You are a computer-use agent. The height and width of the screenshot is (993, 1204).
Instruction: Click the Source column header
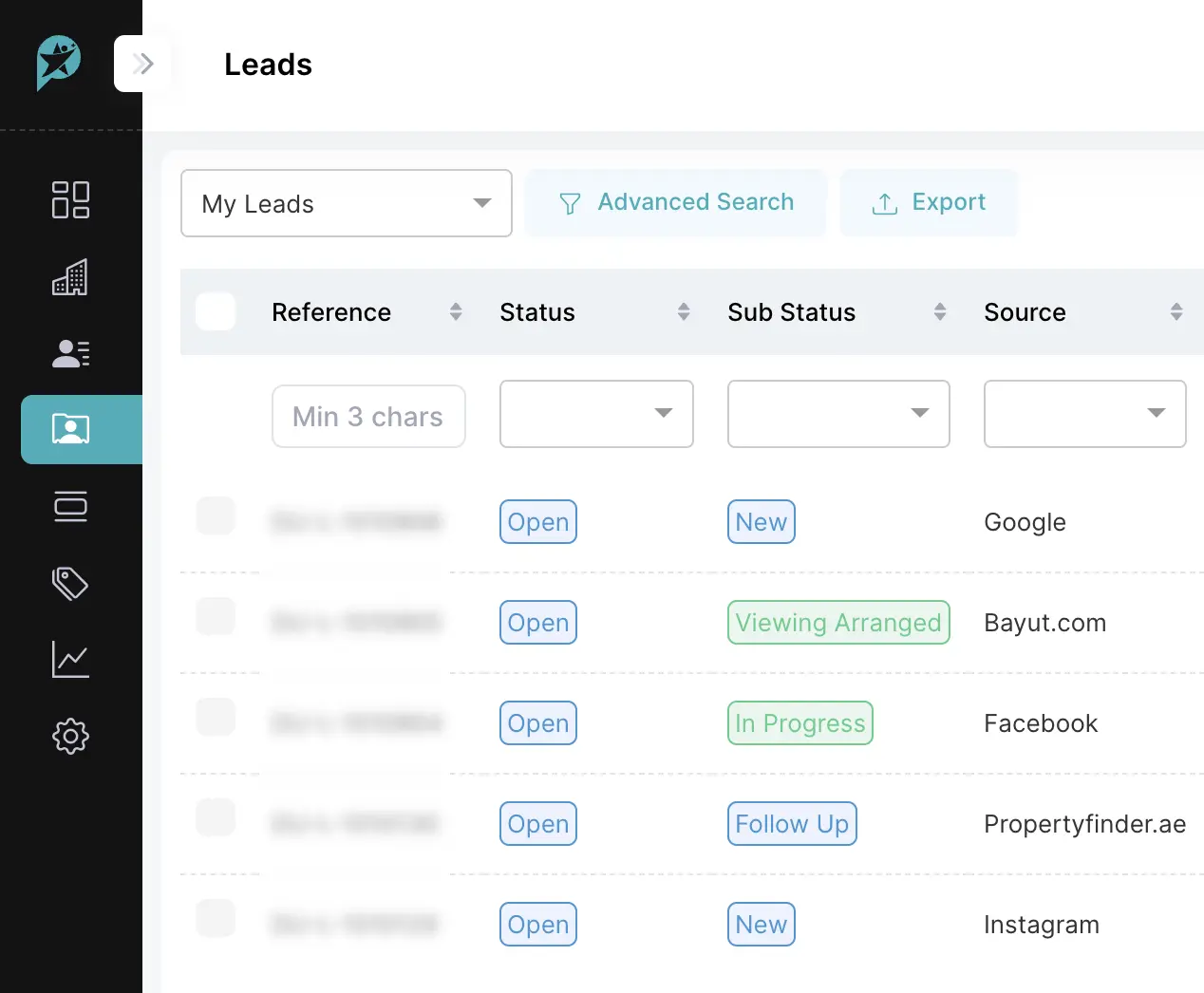[1025, 312]
